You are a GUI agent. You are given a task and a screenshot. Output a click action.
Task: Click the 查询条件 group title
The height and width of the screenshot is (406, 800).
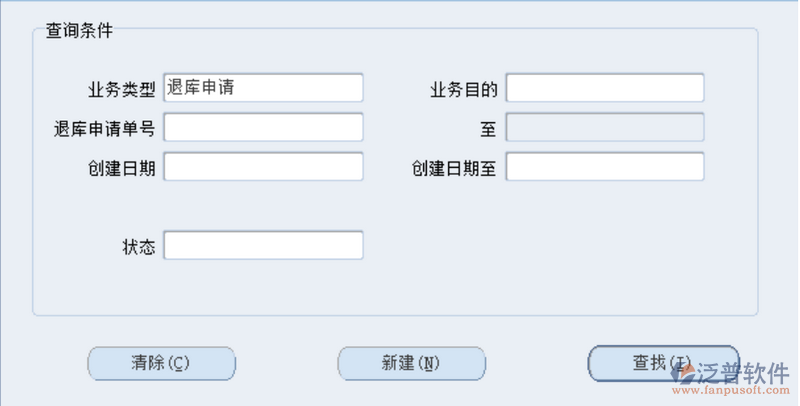[x=79, y=30]
